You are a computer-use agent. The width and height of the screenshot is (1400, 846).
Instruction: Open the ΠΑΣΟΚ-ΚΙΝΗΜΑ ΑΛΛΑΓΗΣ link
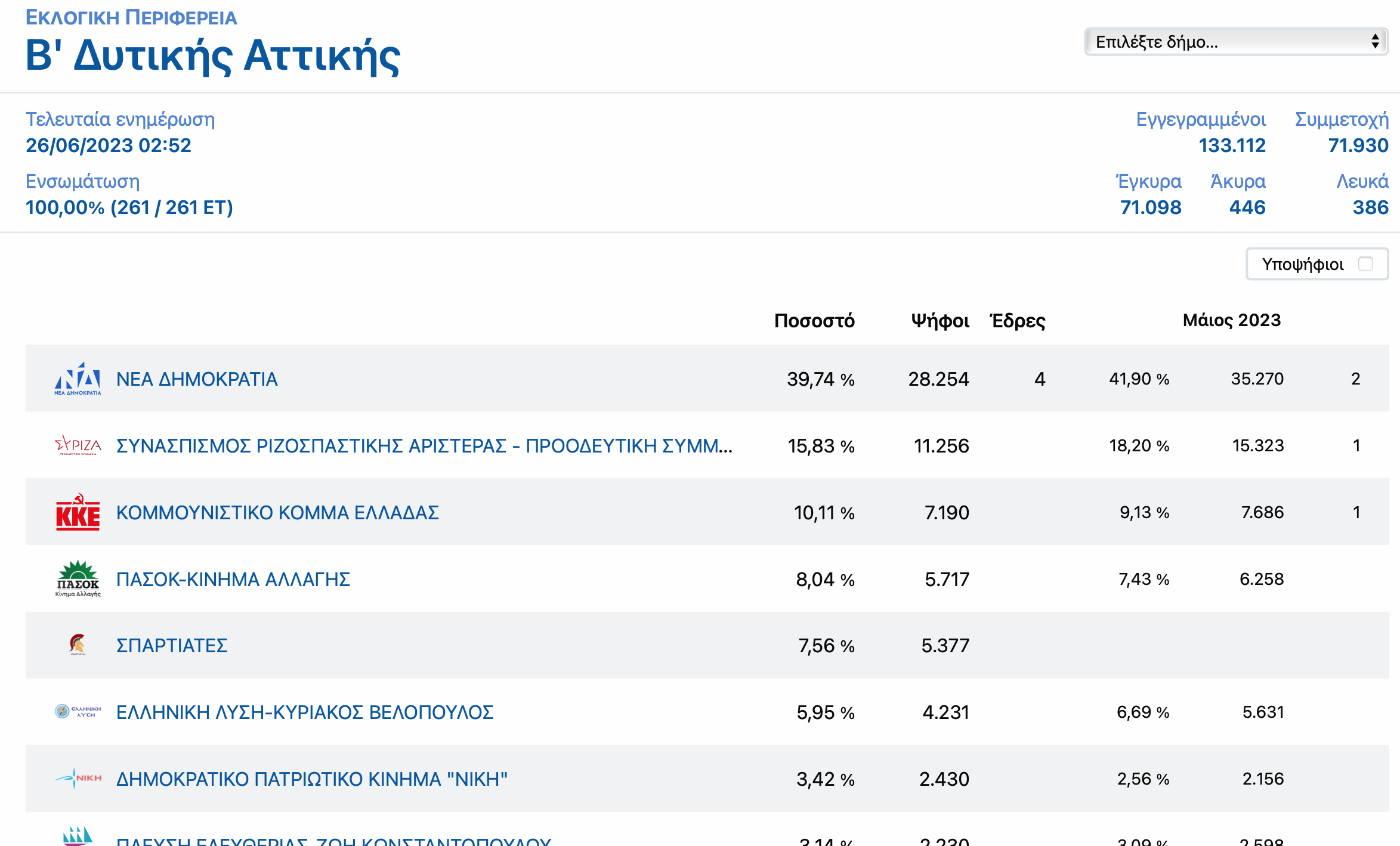coord(233,580)
